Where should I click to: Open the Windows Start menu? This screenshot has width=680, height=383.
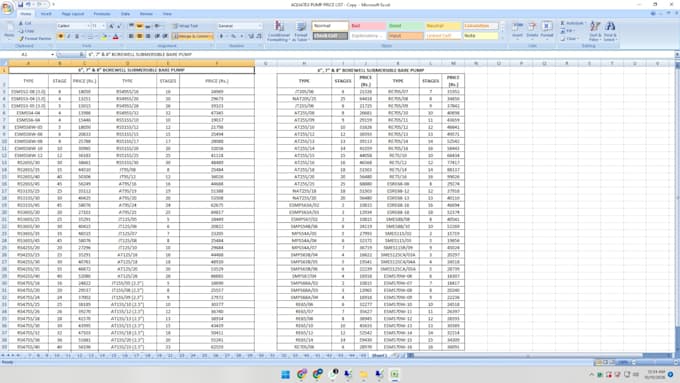[x=285, y=374]
